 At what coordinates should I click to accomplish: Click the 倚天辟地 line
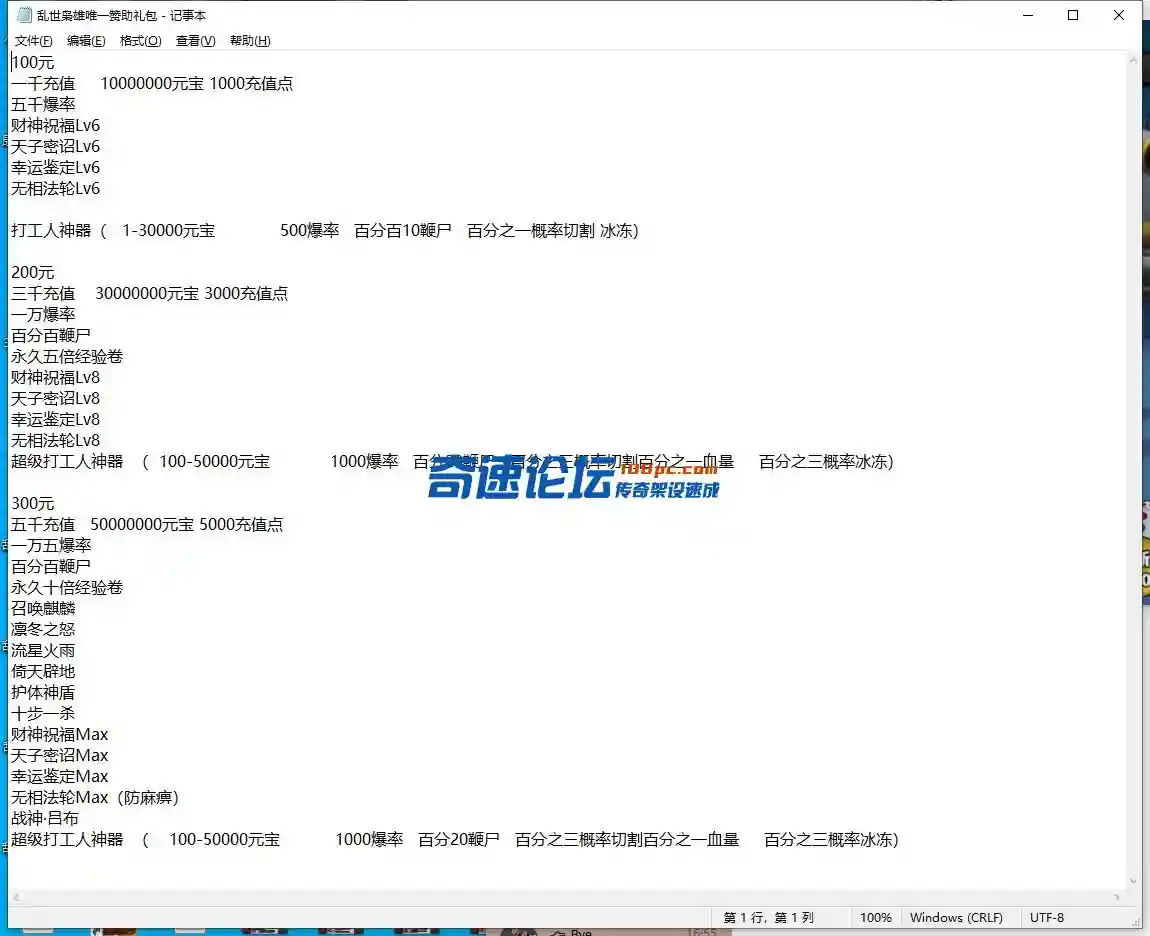coord(43,671)
